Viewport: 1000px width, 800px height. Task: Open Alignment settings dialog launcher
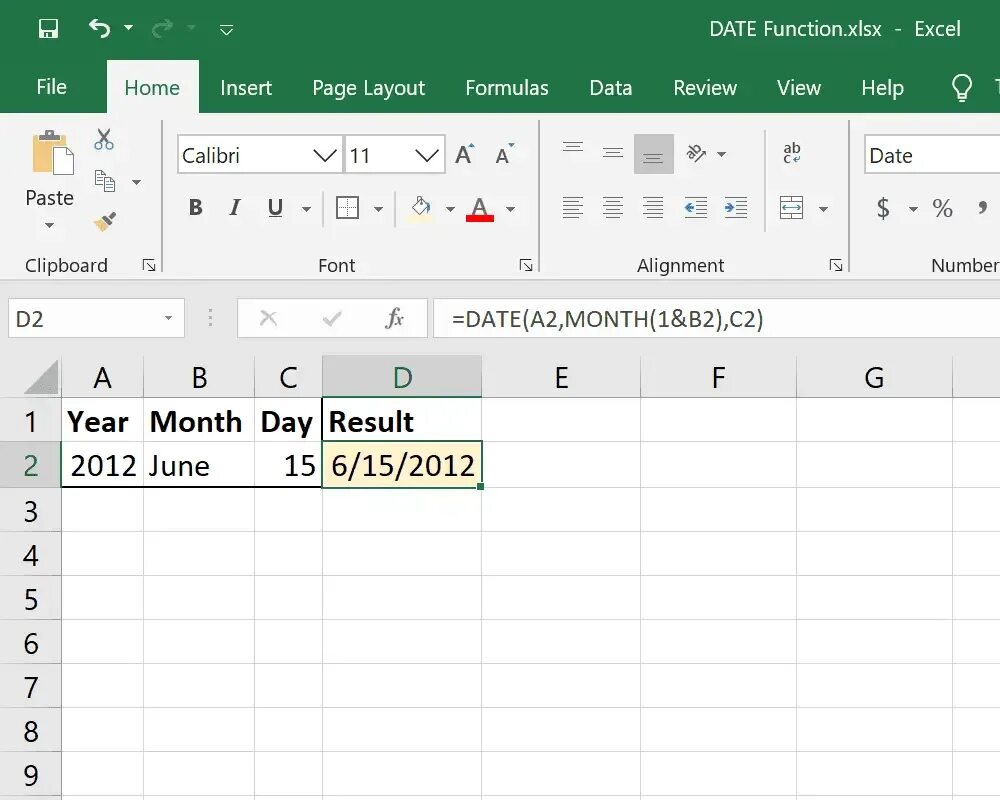click(x=836, y=265)
